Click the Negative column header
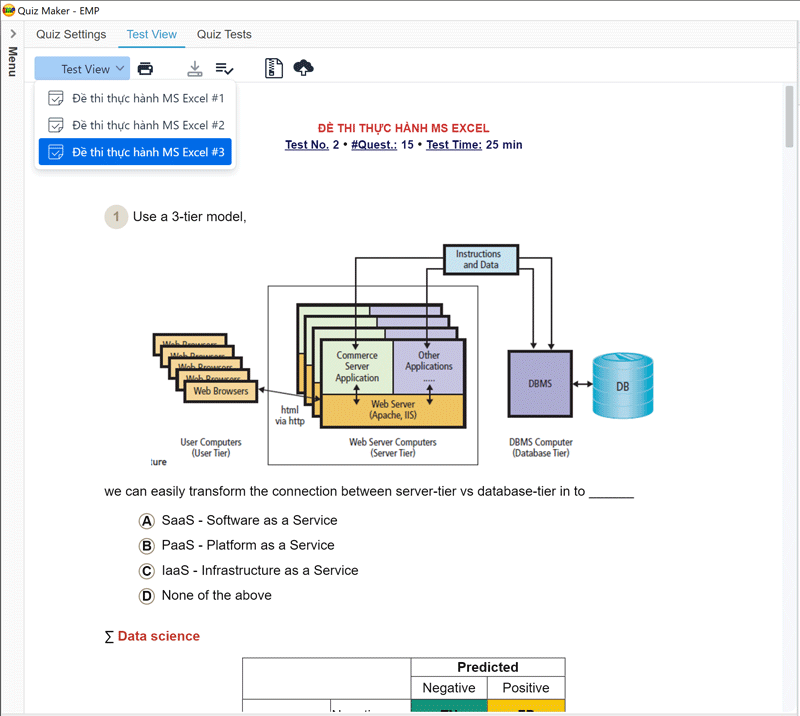Image resolution: width=800 pixels, height=716 pixels. pos(449,688)
